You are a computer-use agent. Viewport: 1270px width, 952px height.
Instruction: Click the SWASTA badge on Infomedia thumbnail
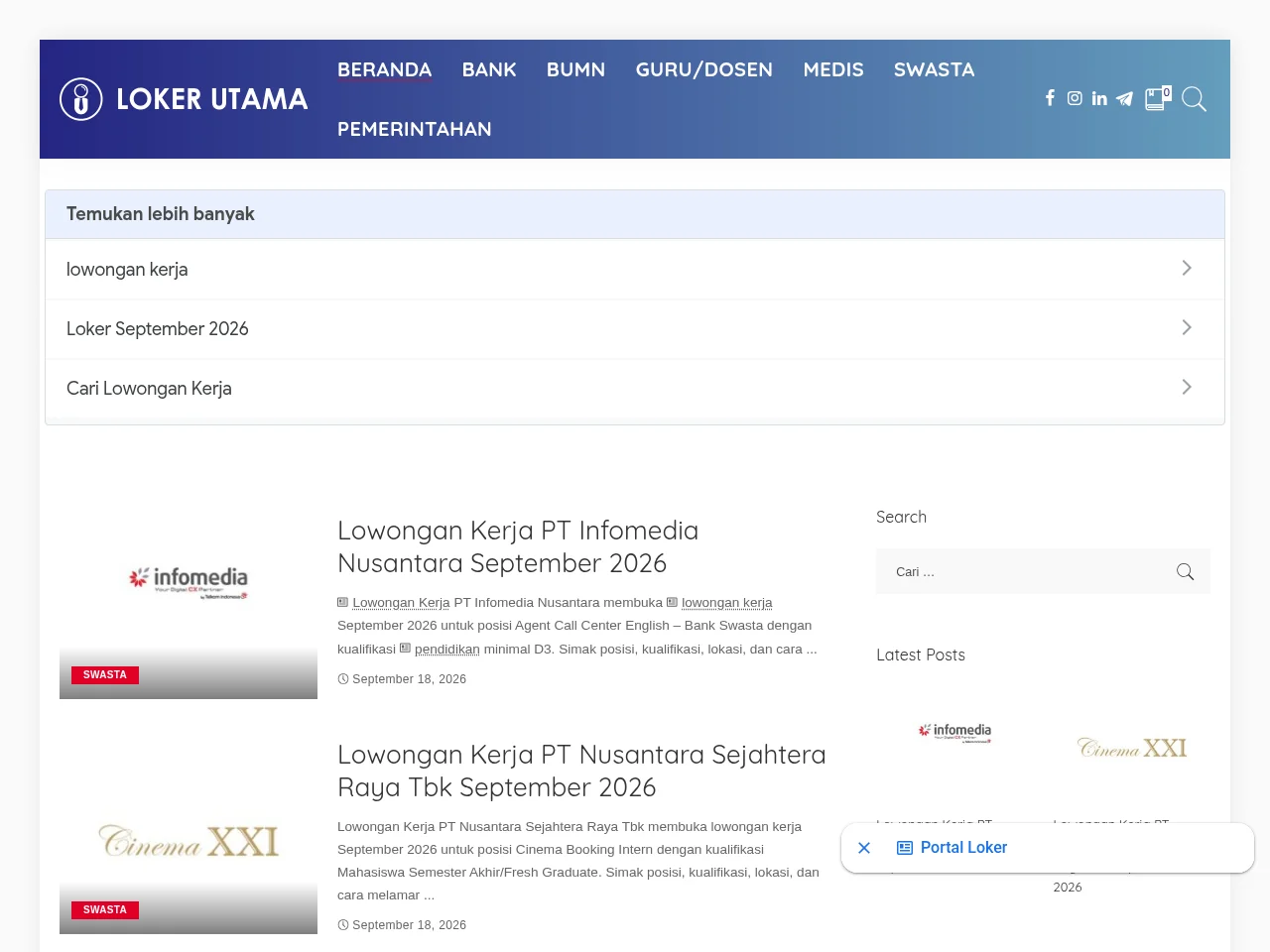105,675
